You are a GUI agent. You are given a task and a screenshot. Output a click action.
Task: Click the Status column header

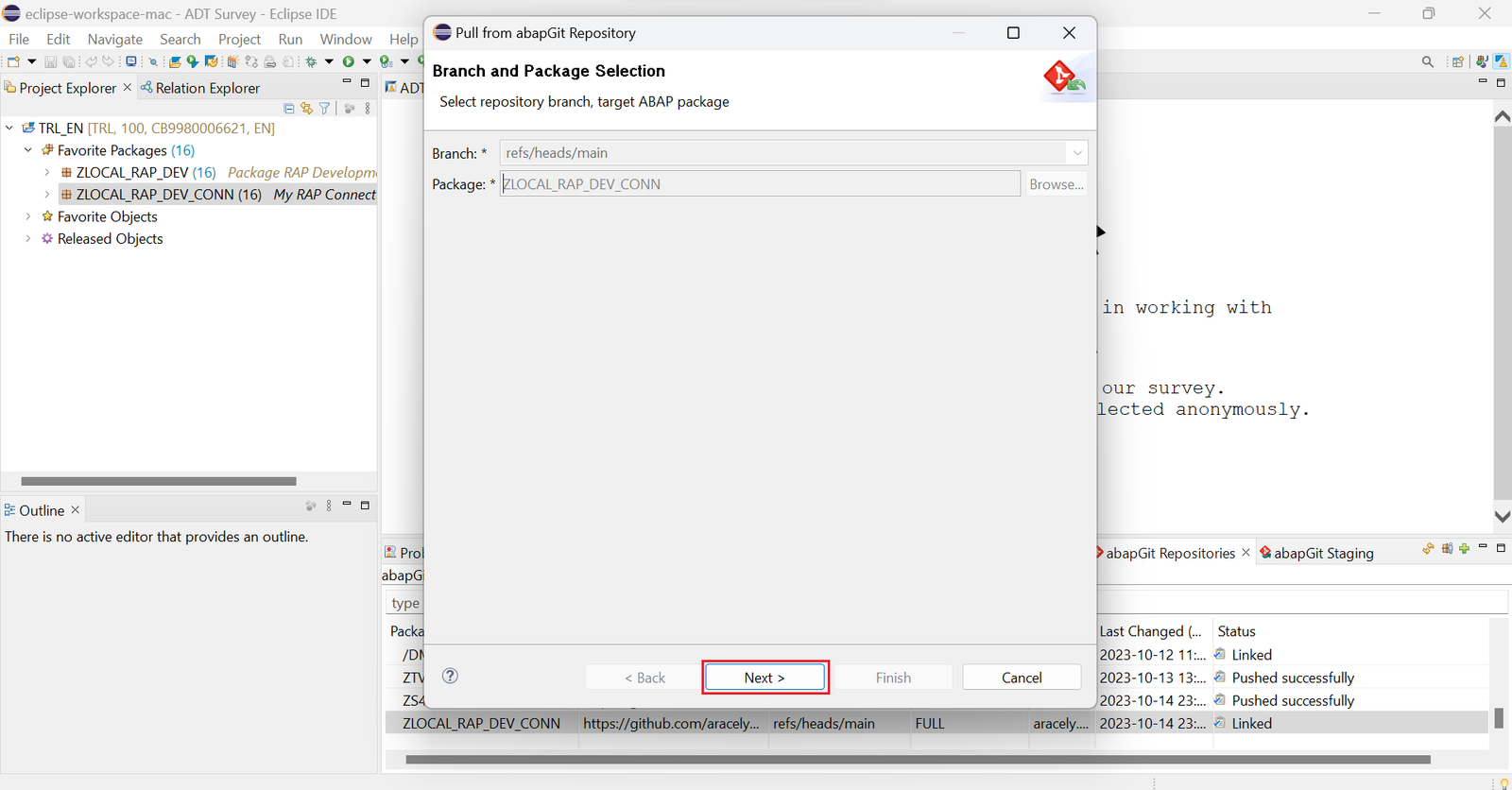(x=1237, y=631)
